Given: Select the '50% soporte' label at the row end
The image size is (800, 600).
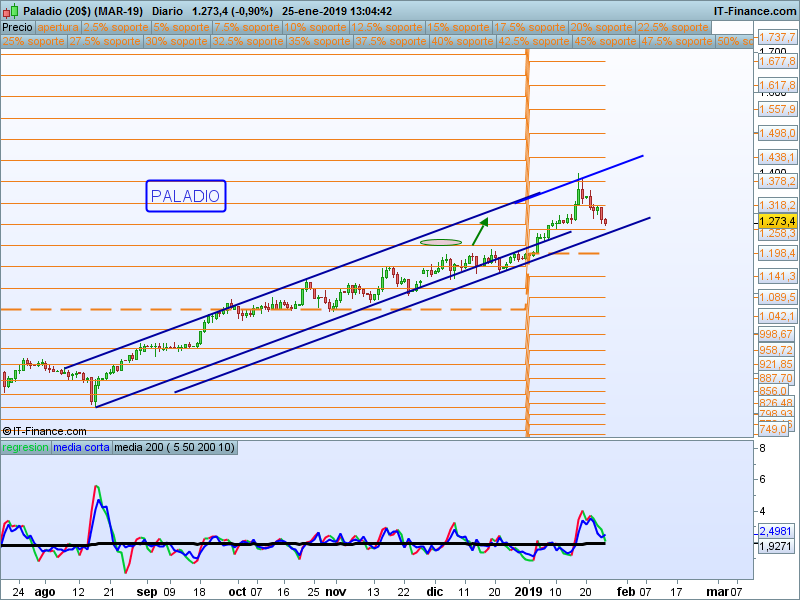Looking at the screenshot, I should 733,42.
